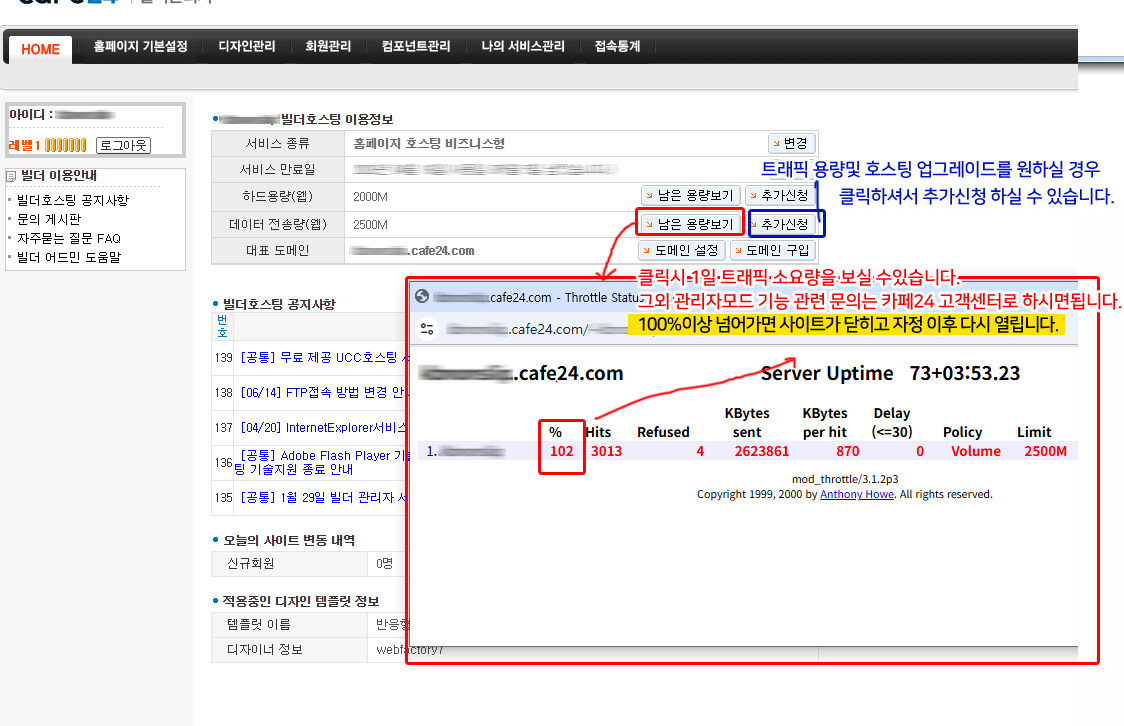Open 홈페이지 기본설정 menu
1124x726 pixels.
140,47
